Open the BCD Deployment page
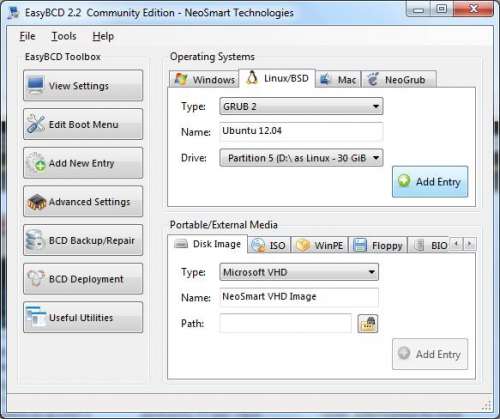The height and width of the screenshot is (419, 500). point(83,279)
